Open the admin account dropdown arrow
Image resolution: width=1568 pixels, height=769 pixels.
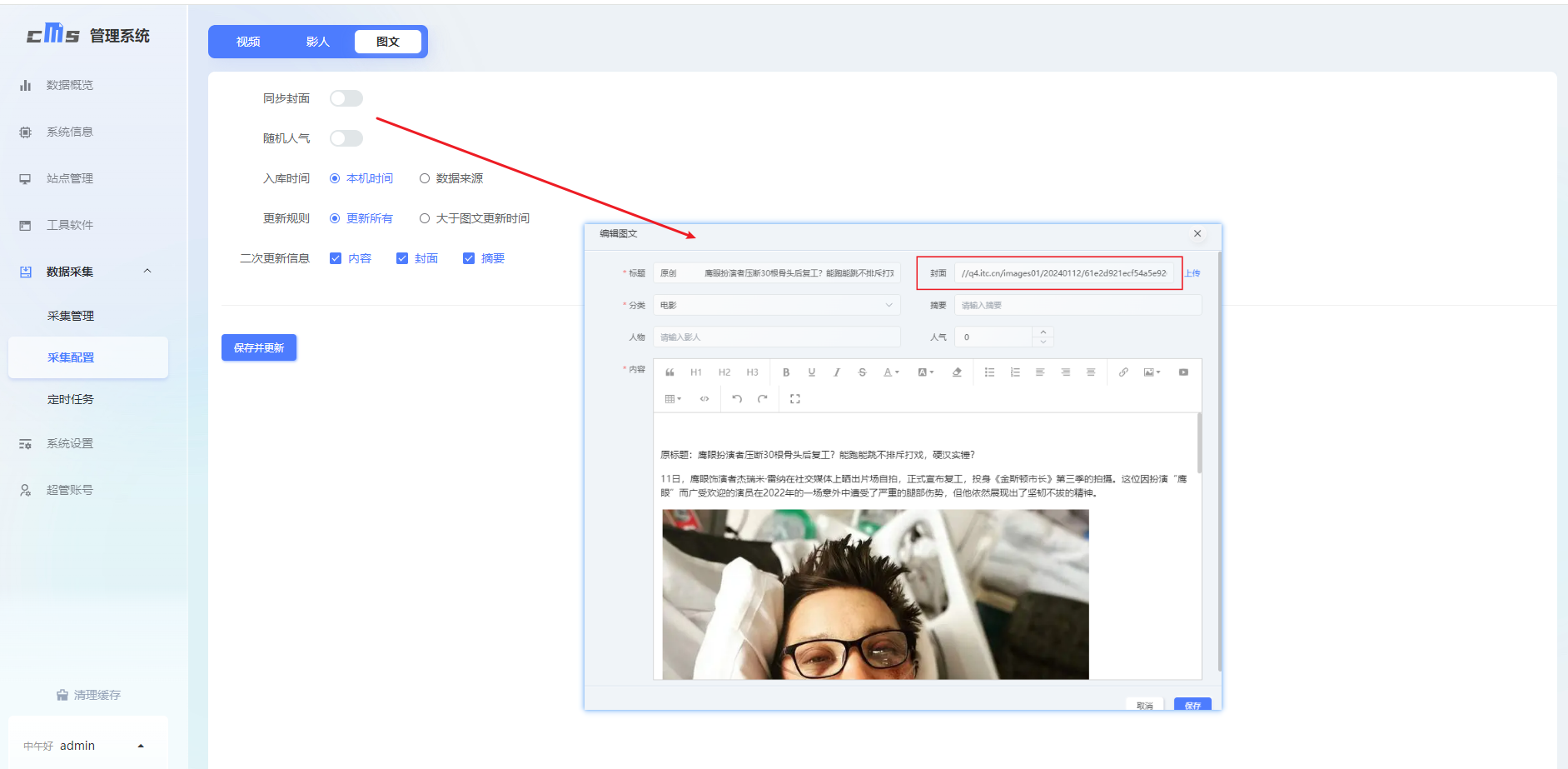tap(141, 746)
